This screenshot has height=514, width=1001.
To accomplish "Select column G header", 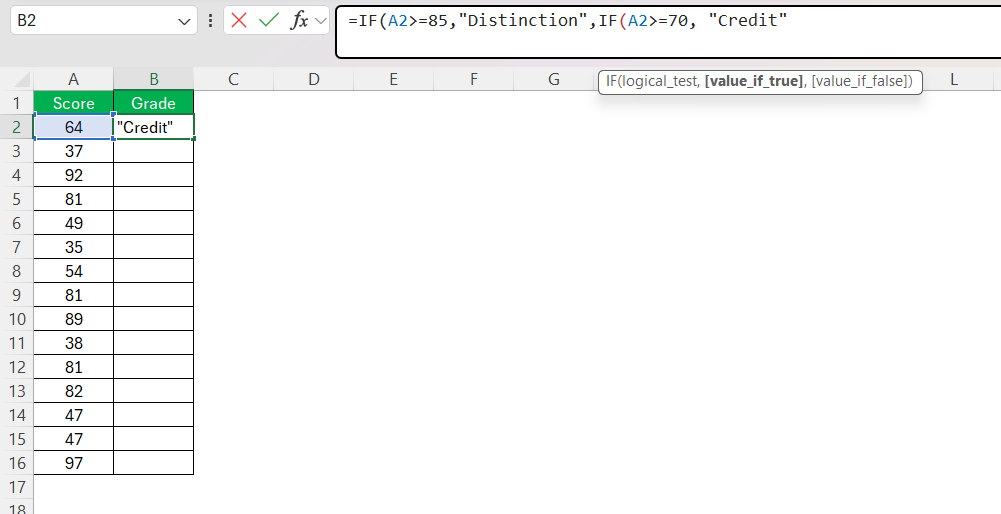I will [553, 79].
